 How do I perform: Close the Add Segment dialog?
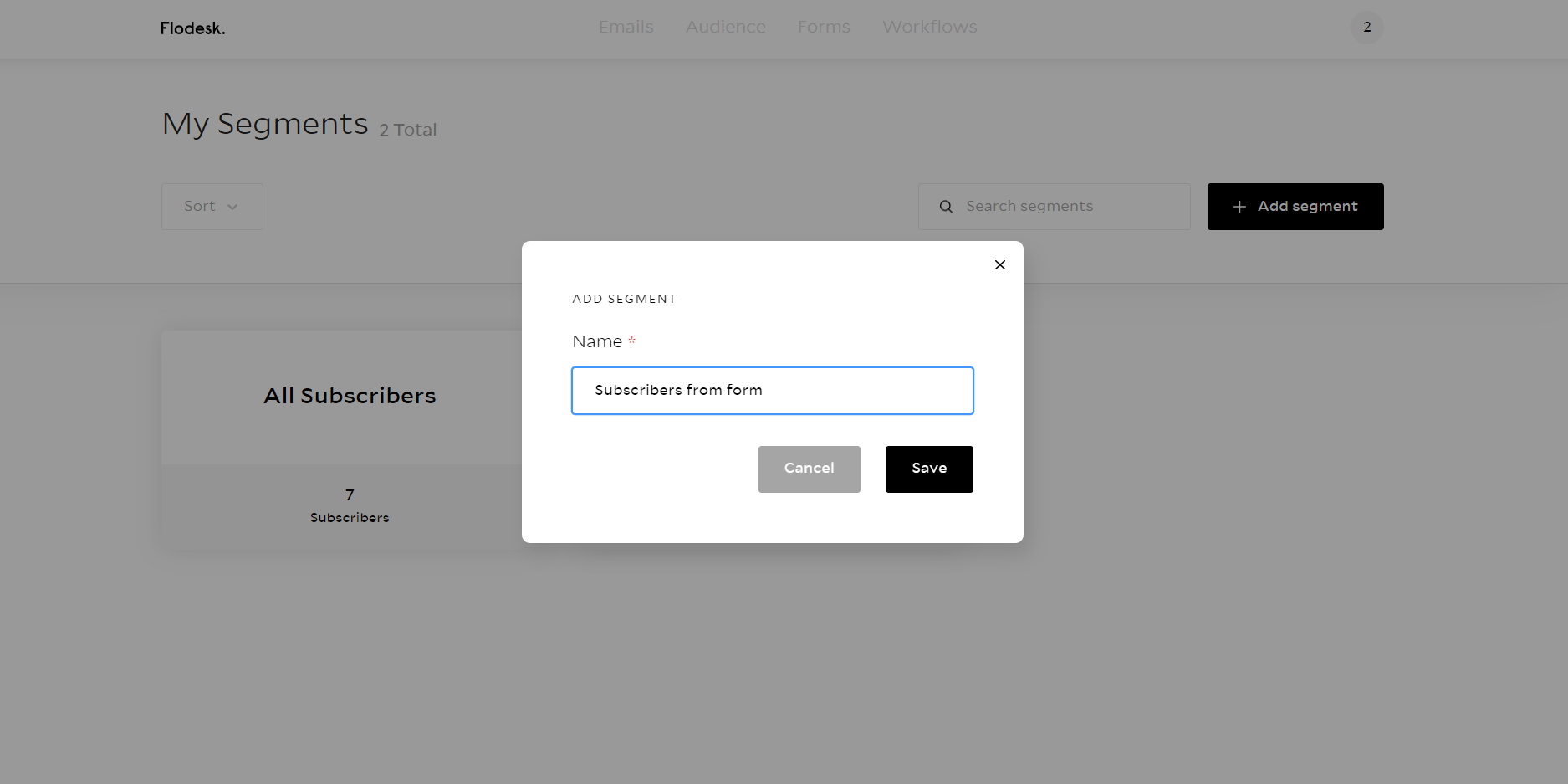999,265
